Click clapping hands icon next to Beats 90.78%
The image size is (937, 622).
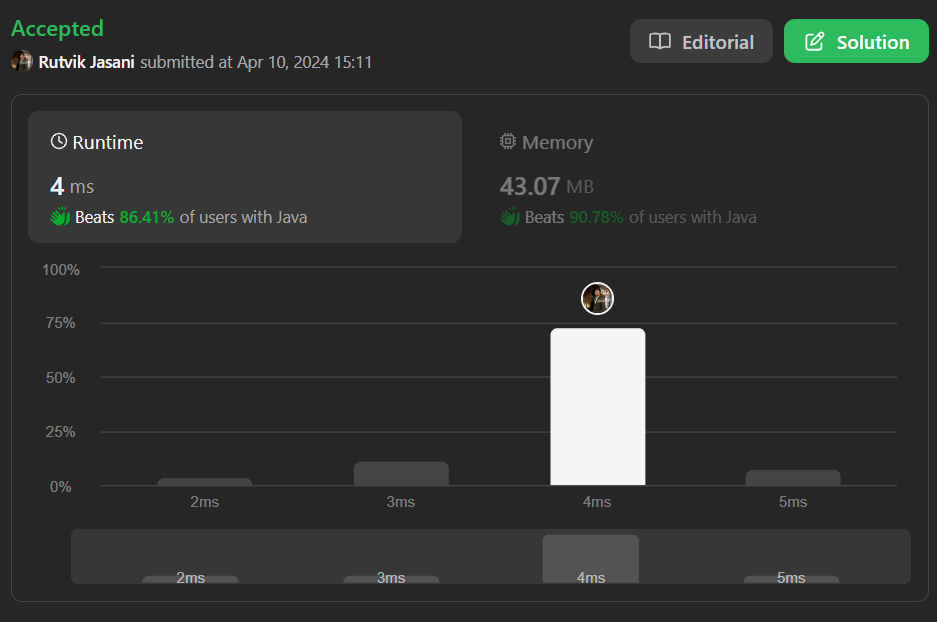coord(510,217)
